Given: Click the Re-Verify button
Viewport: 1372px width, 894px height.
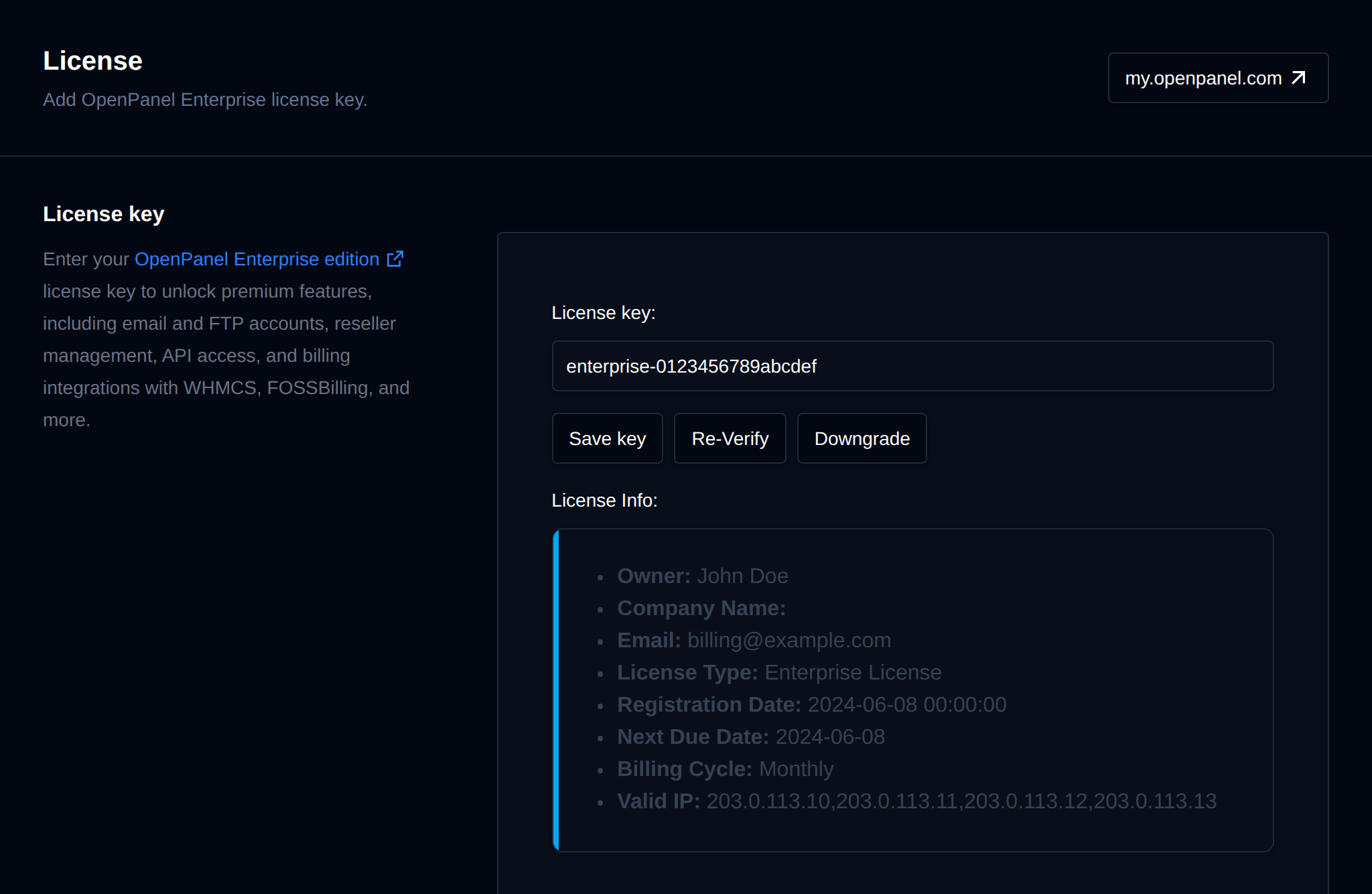Looking at the screenshot, I should 730,438.
